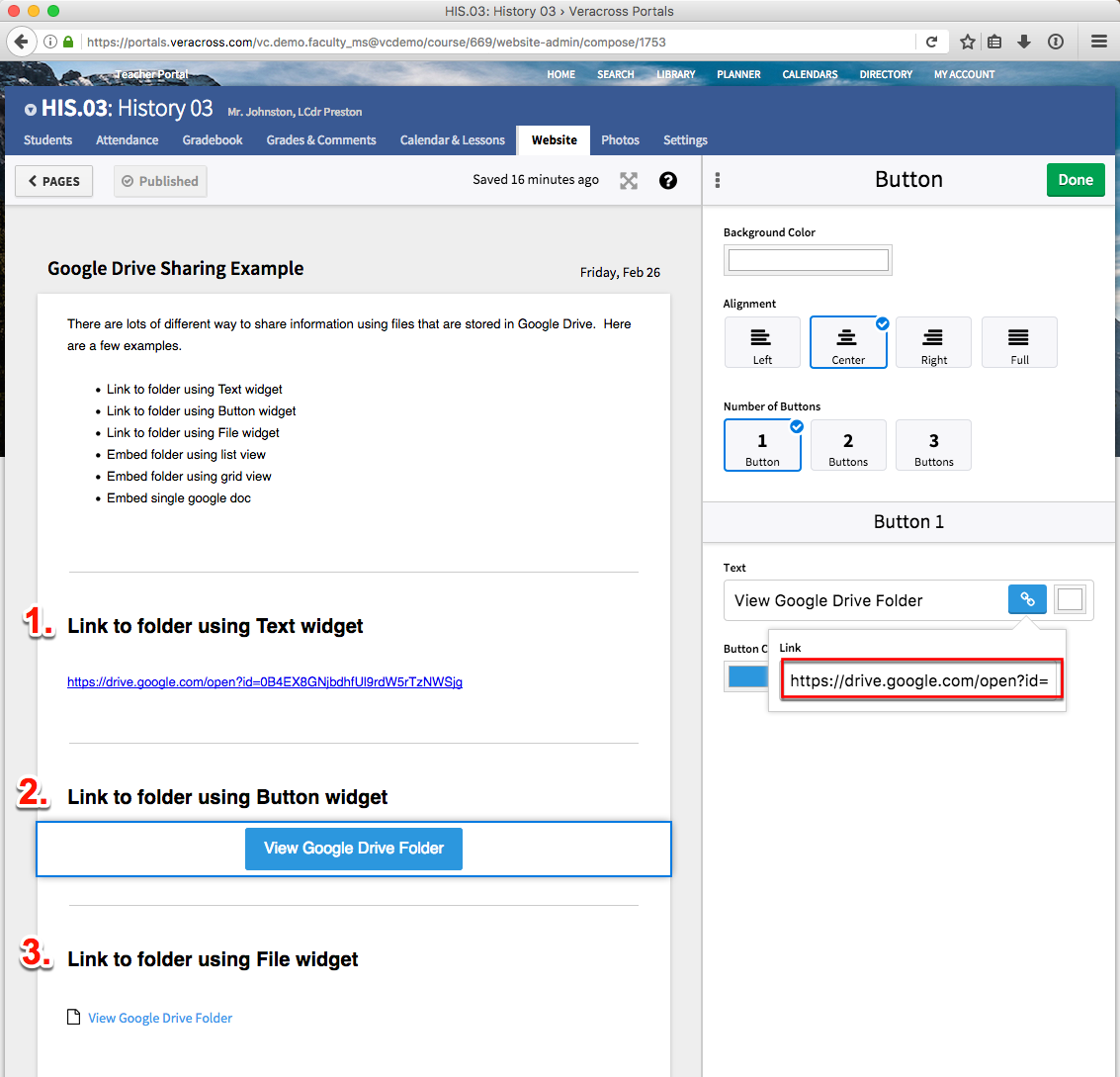Click the browser downloads arrow icon
Image resolution: width=1120 pixels, height=1077 pixels.
[1024, 42]
